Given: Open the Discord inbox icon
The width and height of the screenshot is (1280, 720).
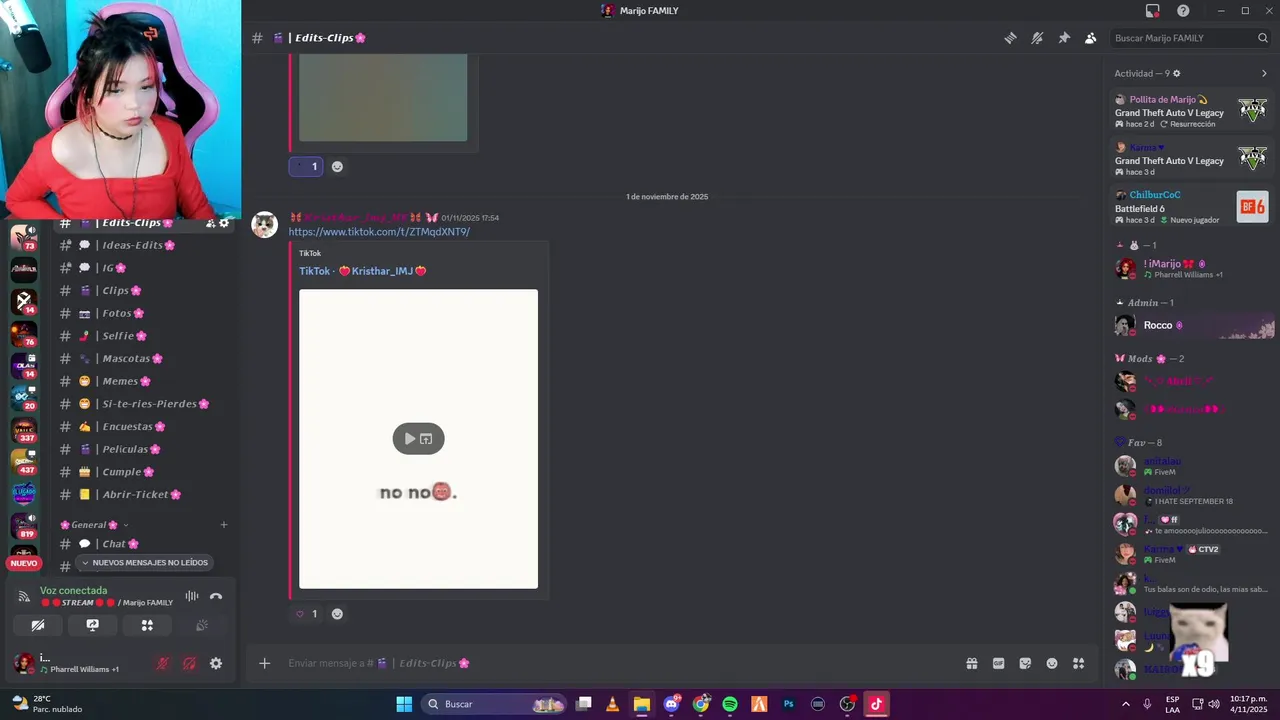Looking at the screenshot, I should (1153, 11).
